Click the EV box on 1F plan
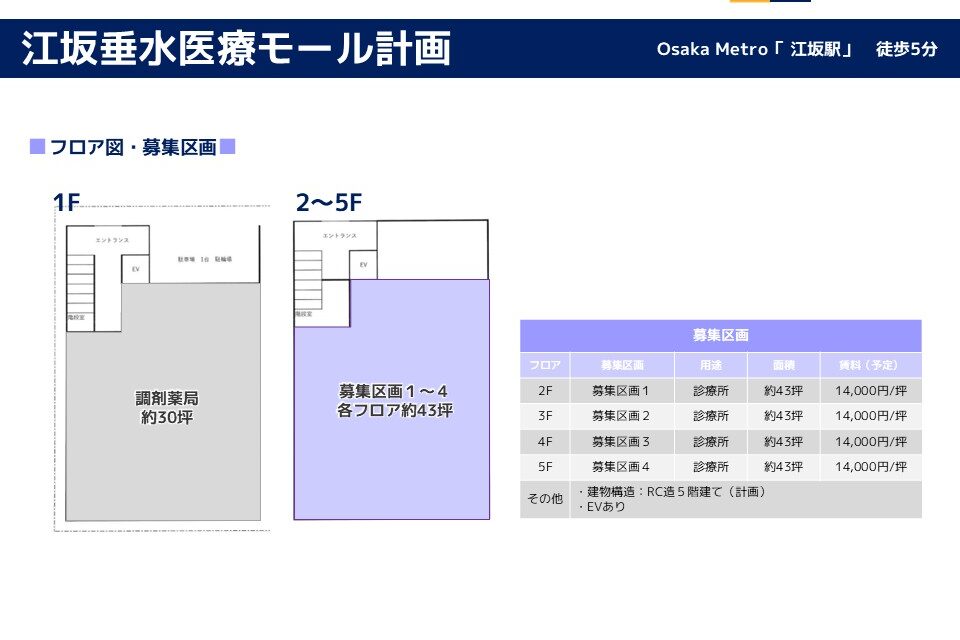Image resolution: width=960 pixels, height=640 pixels. (x=135, y=270)
